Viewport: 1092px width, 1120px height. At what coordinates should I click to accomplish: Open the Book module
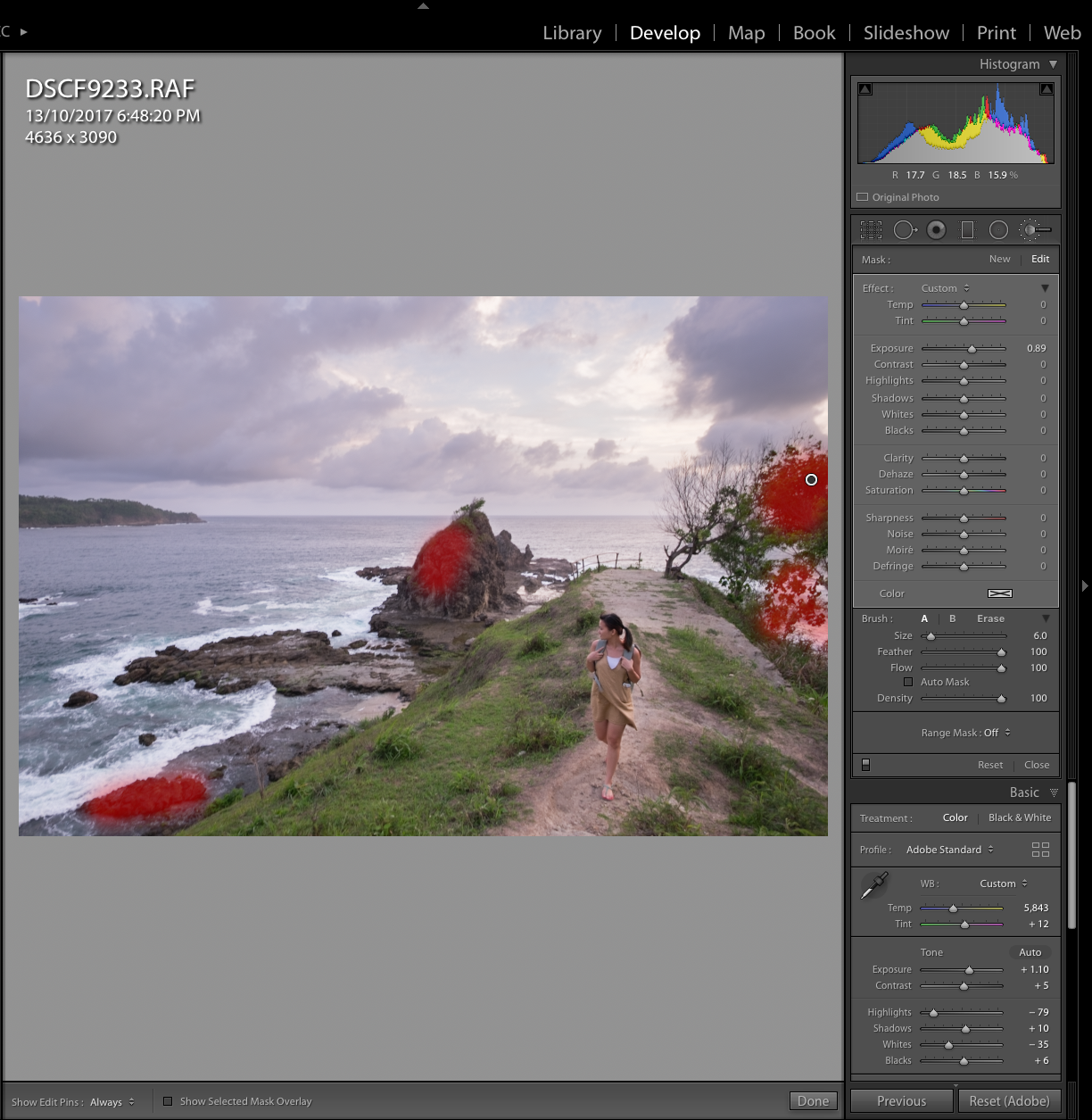tap(814, 33)
